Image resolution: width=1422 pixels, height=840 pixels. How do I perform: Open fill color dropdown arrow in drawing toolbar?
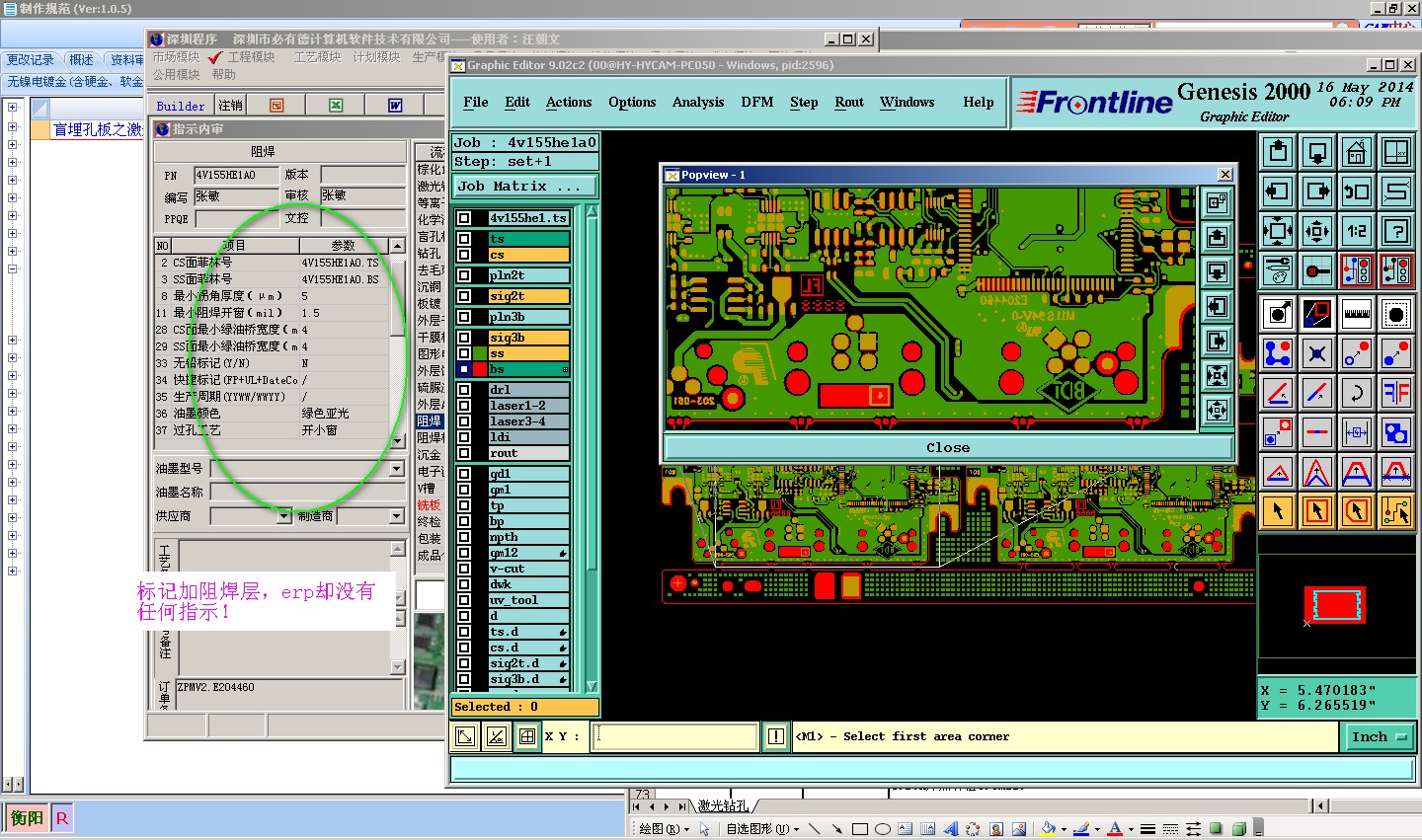(x=1064, y=829)
